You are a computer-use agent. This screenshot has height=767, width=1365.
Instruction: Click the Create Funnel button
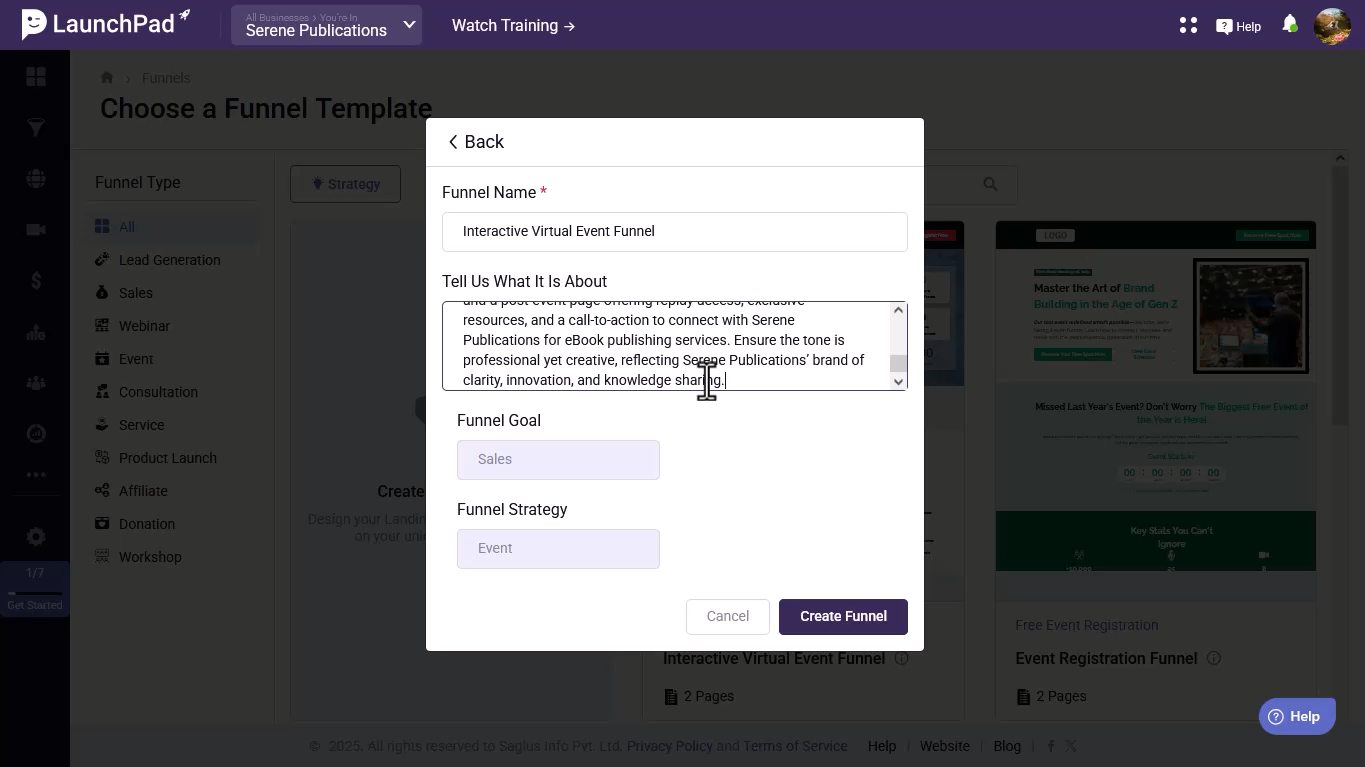pos(843,617)
